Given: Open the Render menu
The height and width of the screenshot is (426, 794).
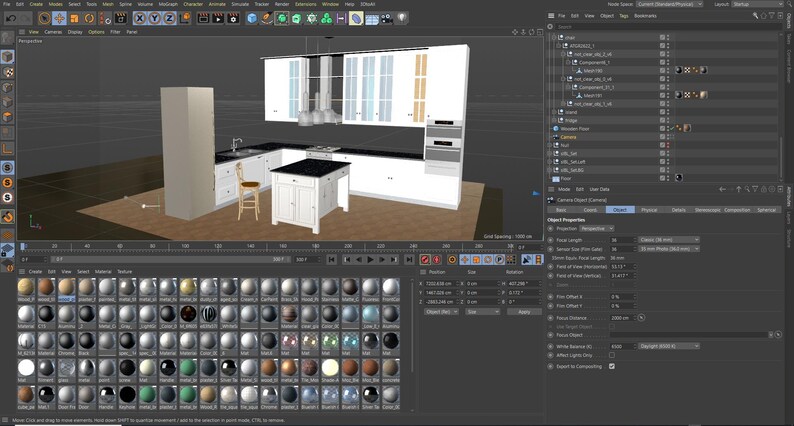Looking at the screenshot, I should [x=282, y=4].
